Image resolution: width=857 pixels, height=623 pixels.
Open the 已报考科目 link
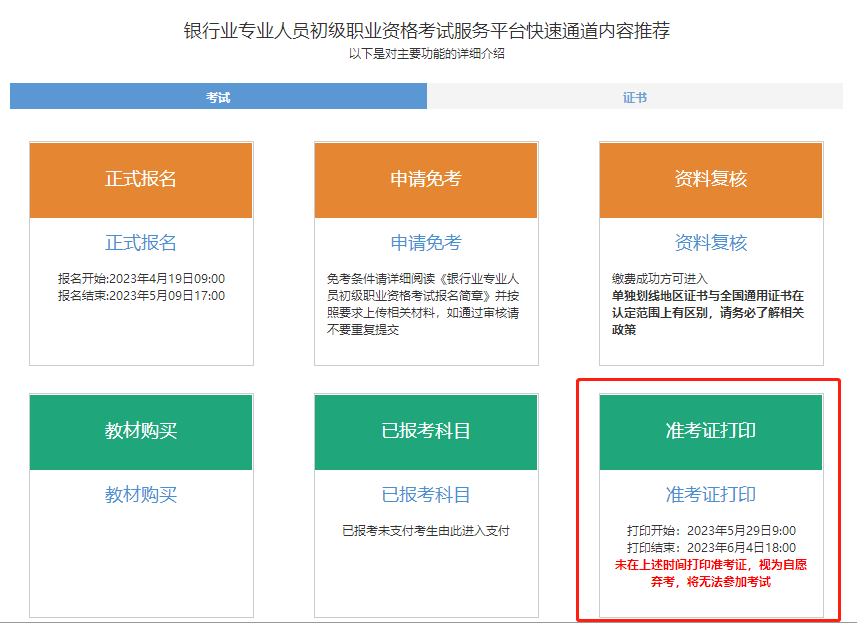[x=424, y=493]
